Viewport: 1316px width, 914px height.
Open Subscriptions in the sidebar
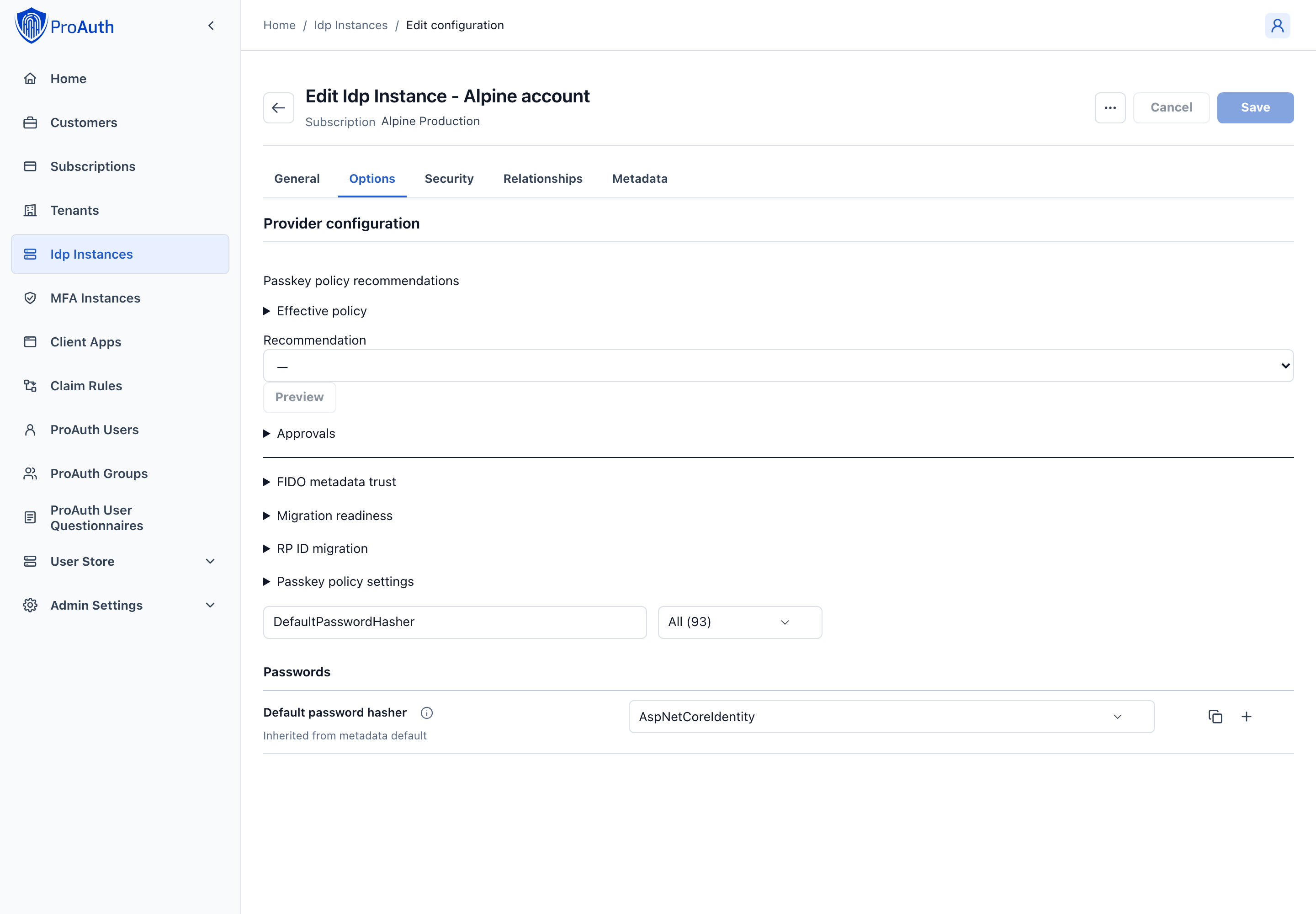120,166
